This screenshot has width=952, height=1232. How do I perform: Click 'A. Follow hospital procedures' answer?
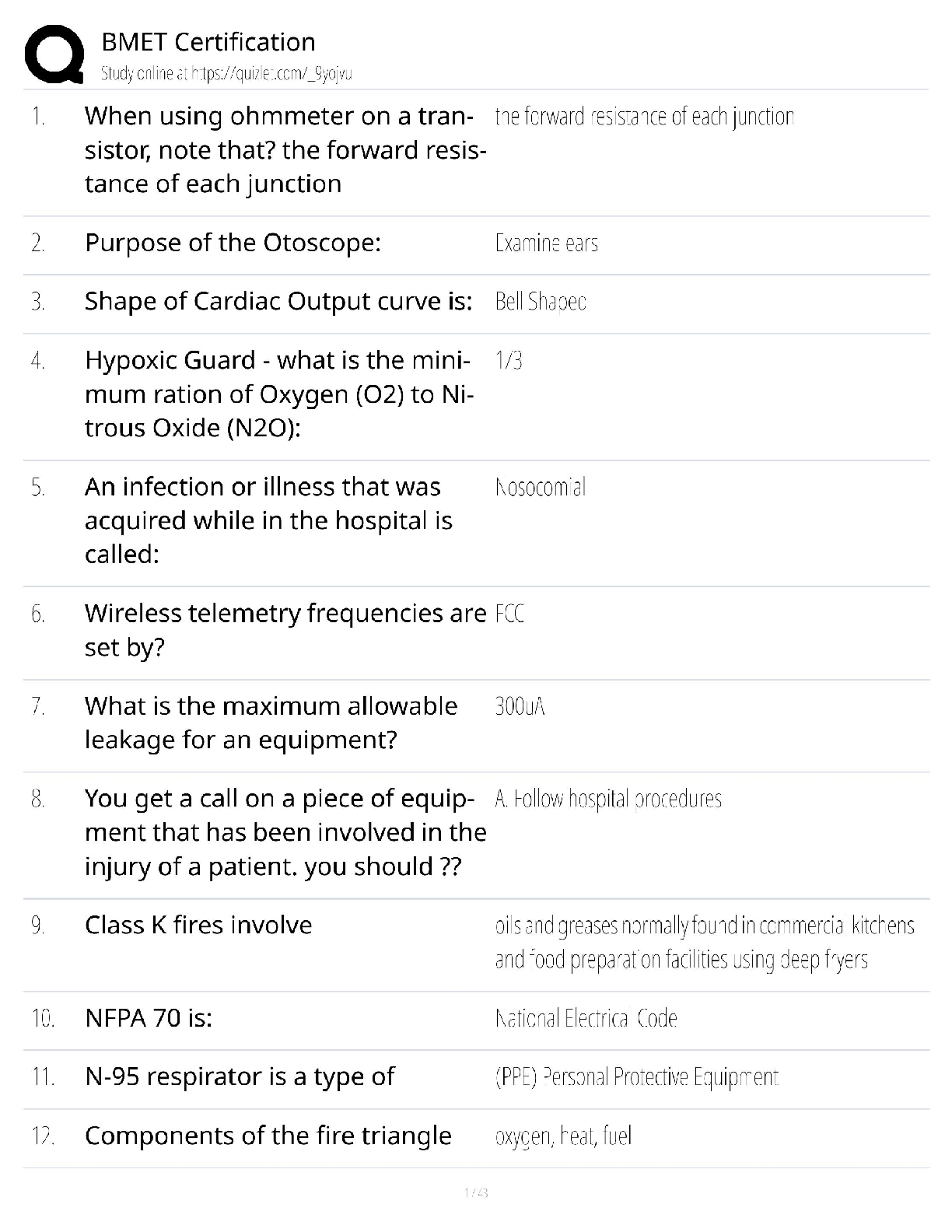point(608,799)
